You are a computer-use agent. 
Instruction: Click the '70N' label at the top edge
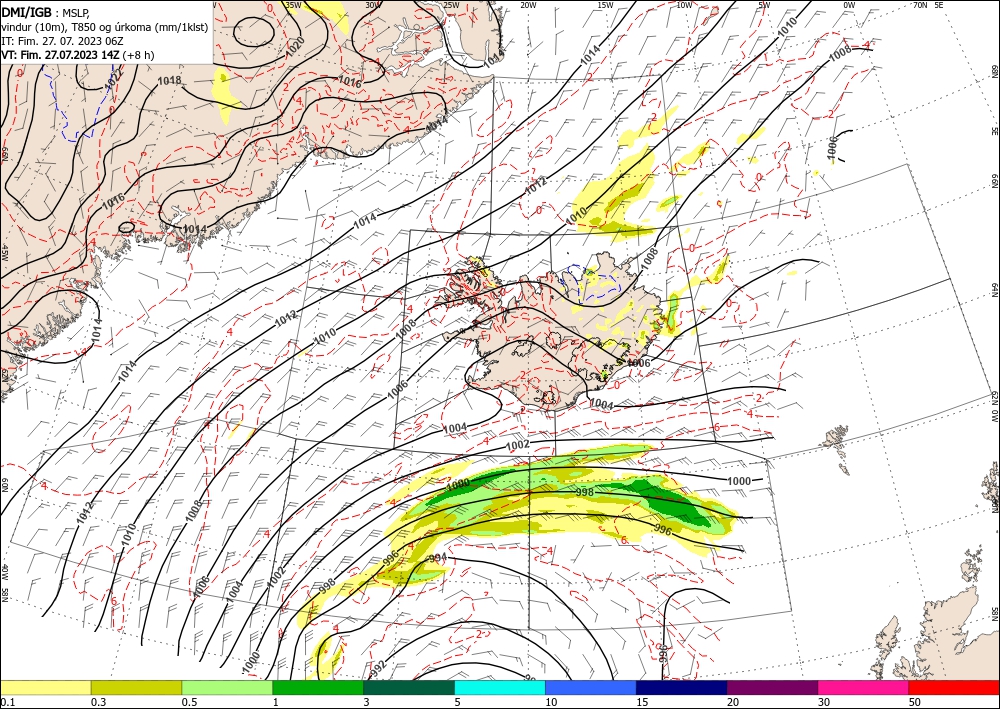(x=920, y=5)
